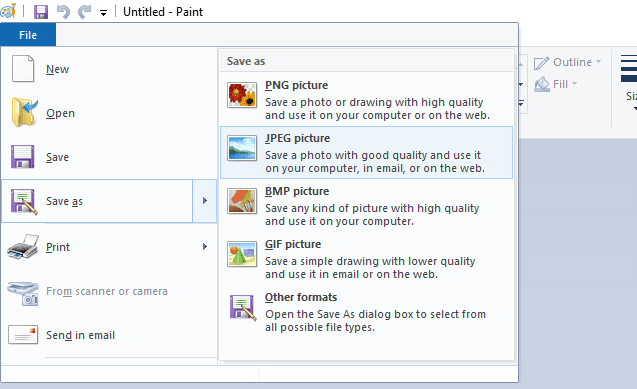This screenshot has height=389, width=637.
Task: Select the PNG picture flower icon
Action: point(242,95)
